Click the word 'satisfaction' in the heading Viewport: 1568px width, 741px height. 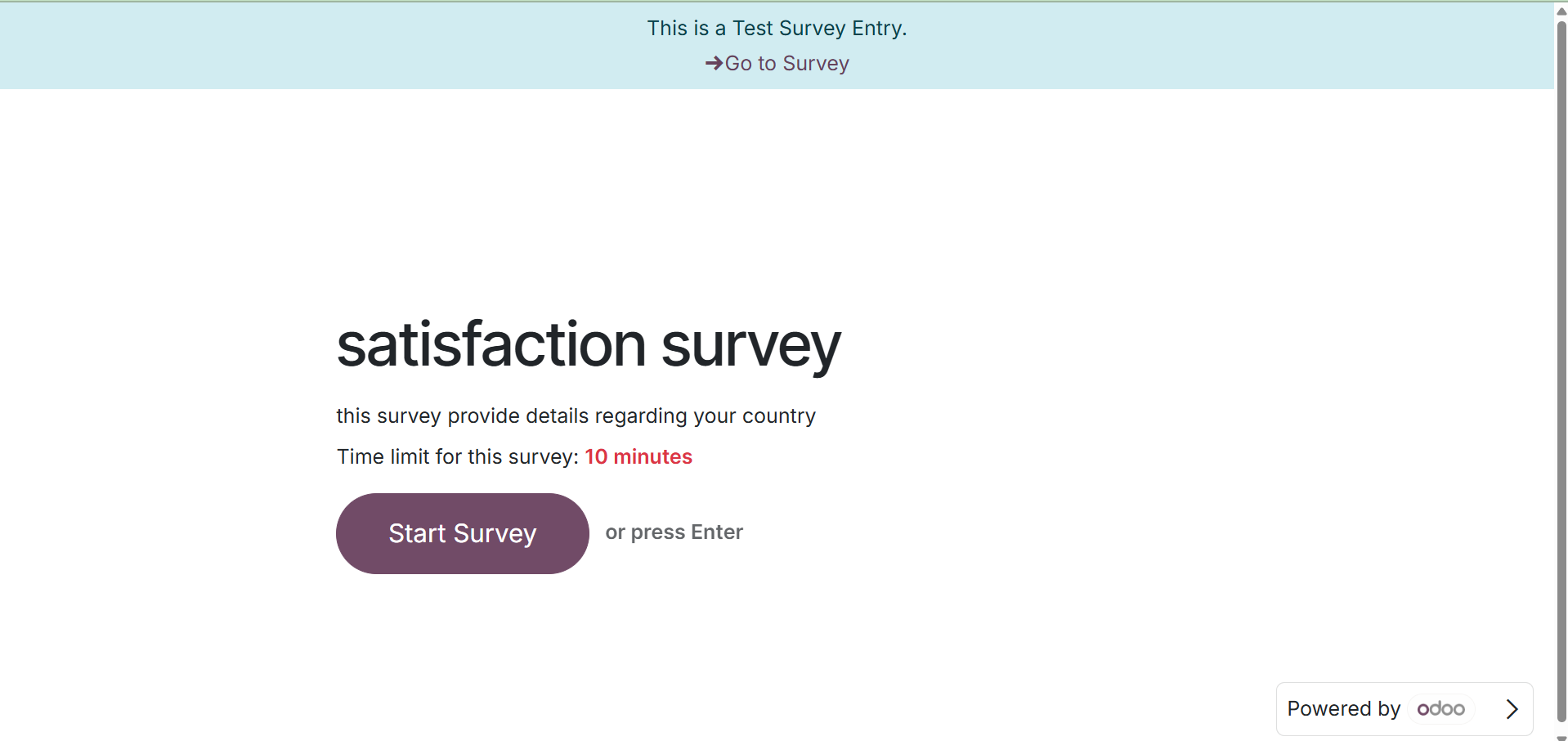click(x=491, y=344)
